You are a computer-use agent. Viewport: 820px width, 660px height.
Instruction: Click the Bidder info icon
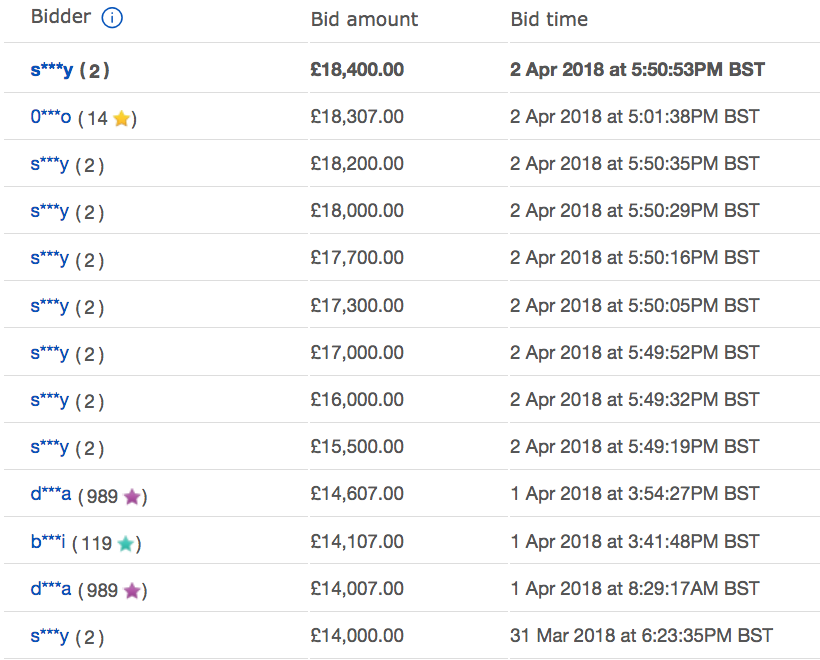(112, 18)
